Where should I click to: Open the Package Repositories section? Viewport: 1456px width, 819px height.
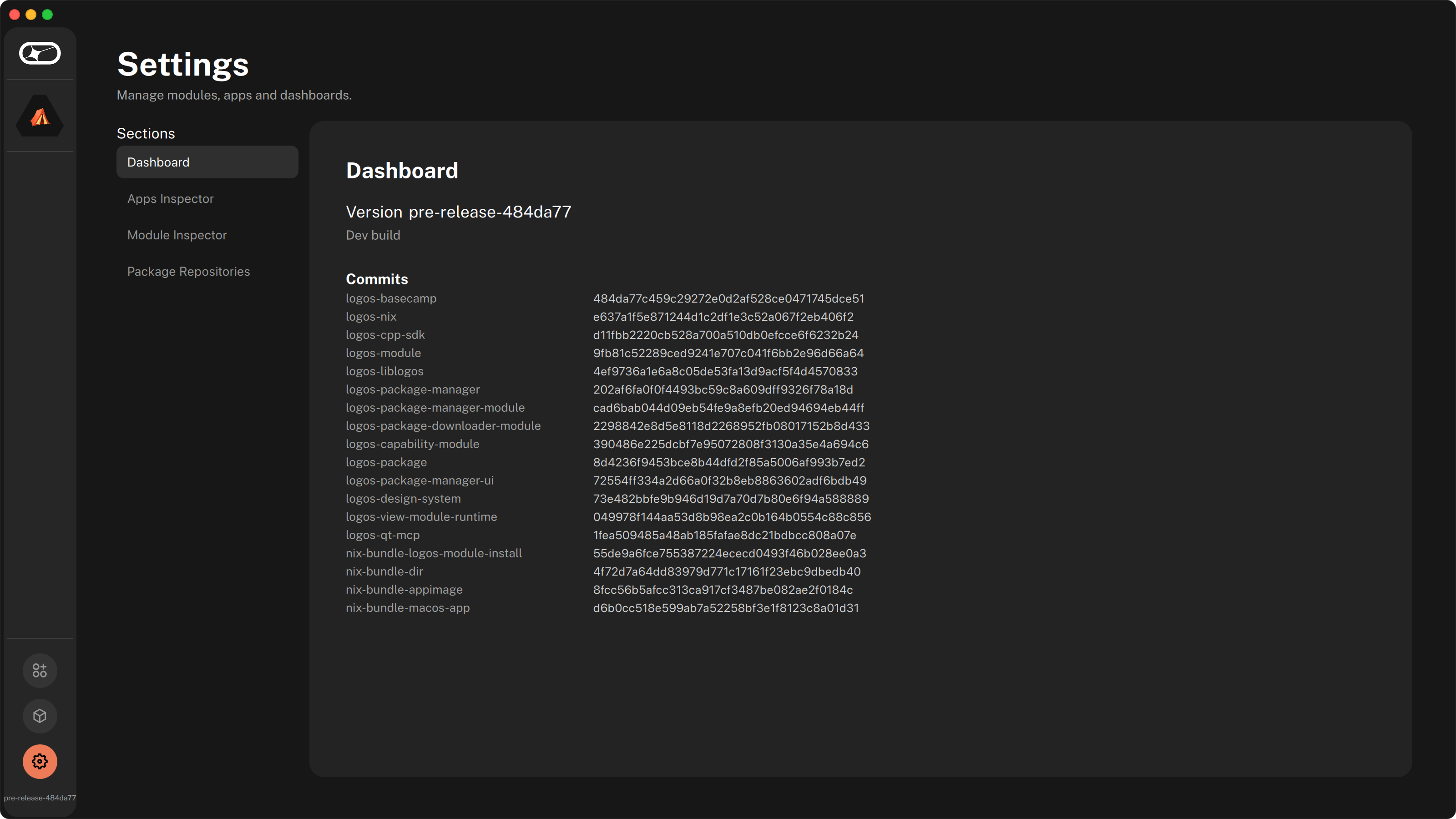207,271
